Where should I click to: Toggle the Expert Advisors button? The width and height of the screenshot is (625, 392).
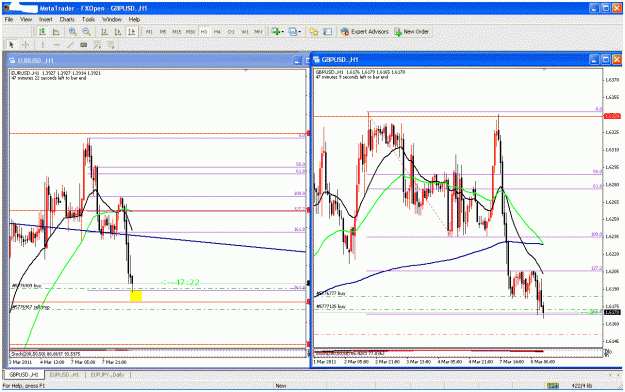(x=364, y=32)
